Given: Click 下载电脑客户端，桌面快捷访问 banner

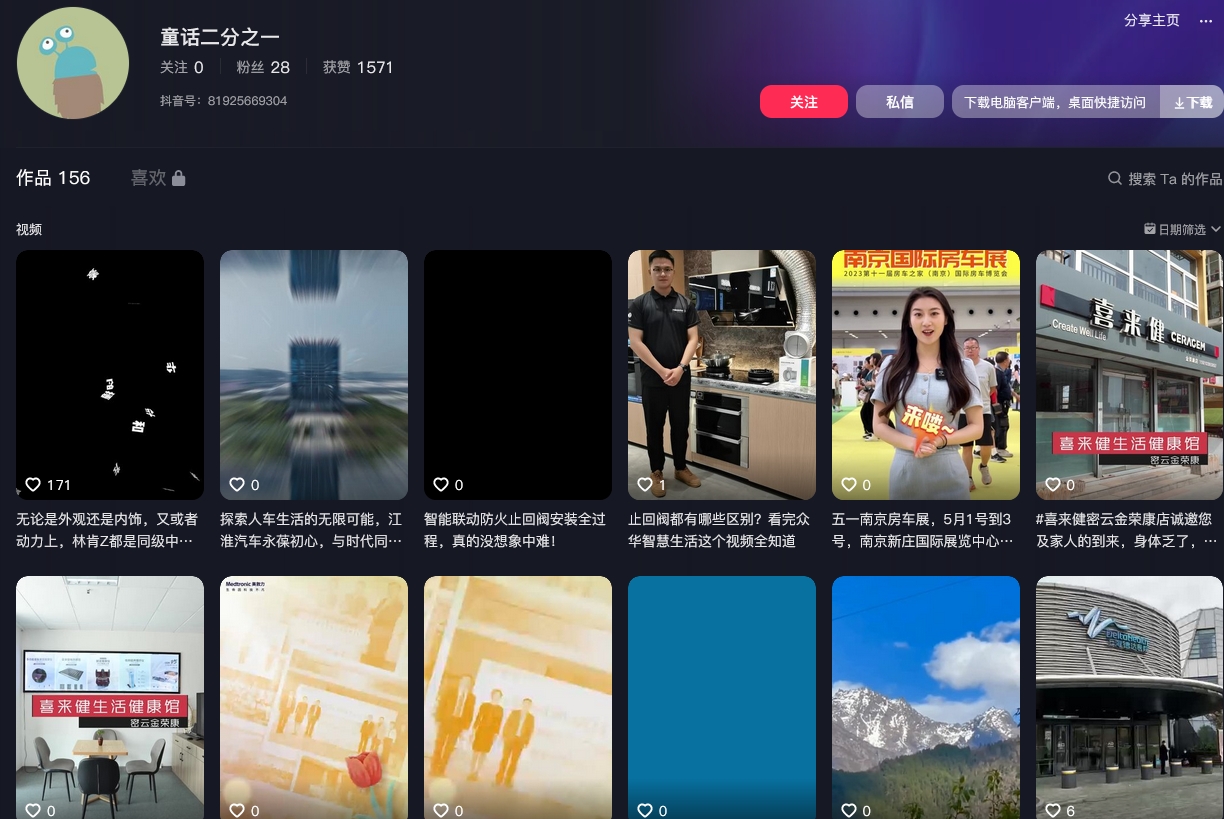Looking at the screenshot, I should tap(1055, 102).
